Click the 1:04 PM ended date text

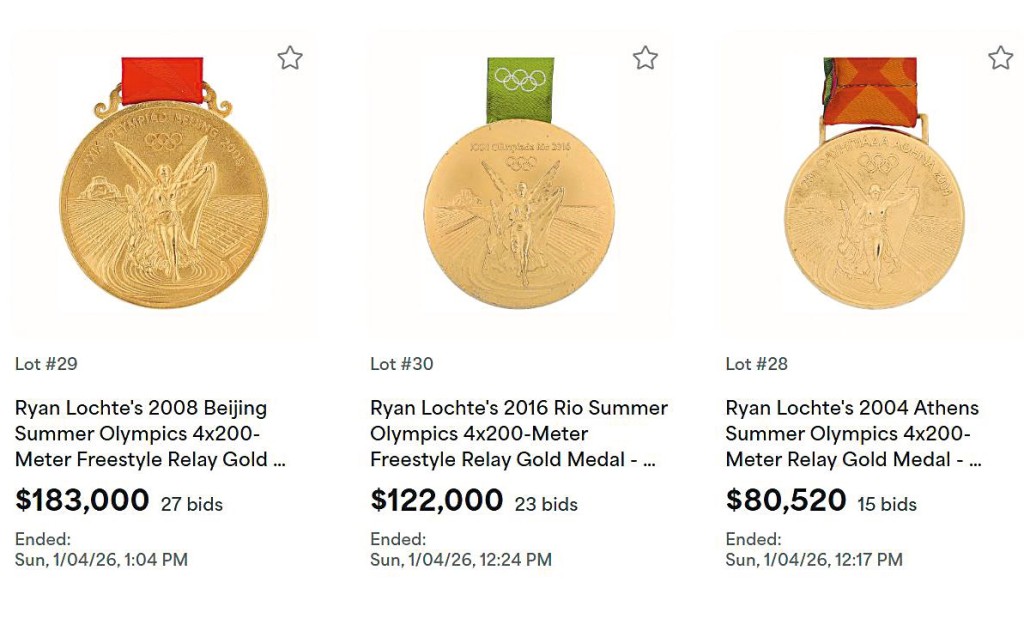(x=101, y=560)
